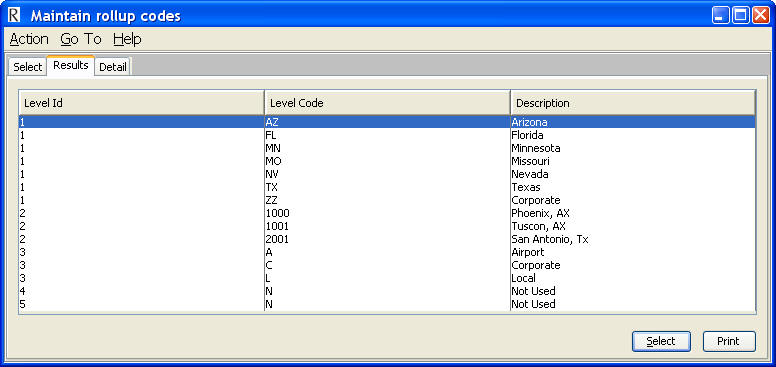Select the Arizona description cell
The image size is (776, 367).
click(633, 122)
